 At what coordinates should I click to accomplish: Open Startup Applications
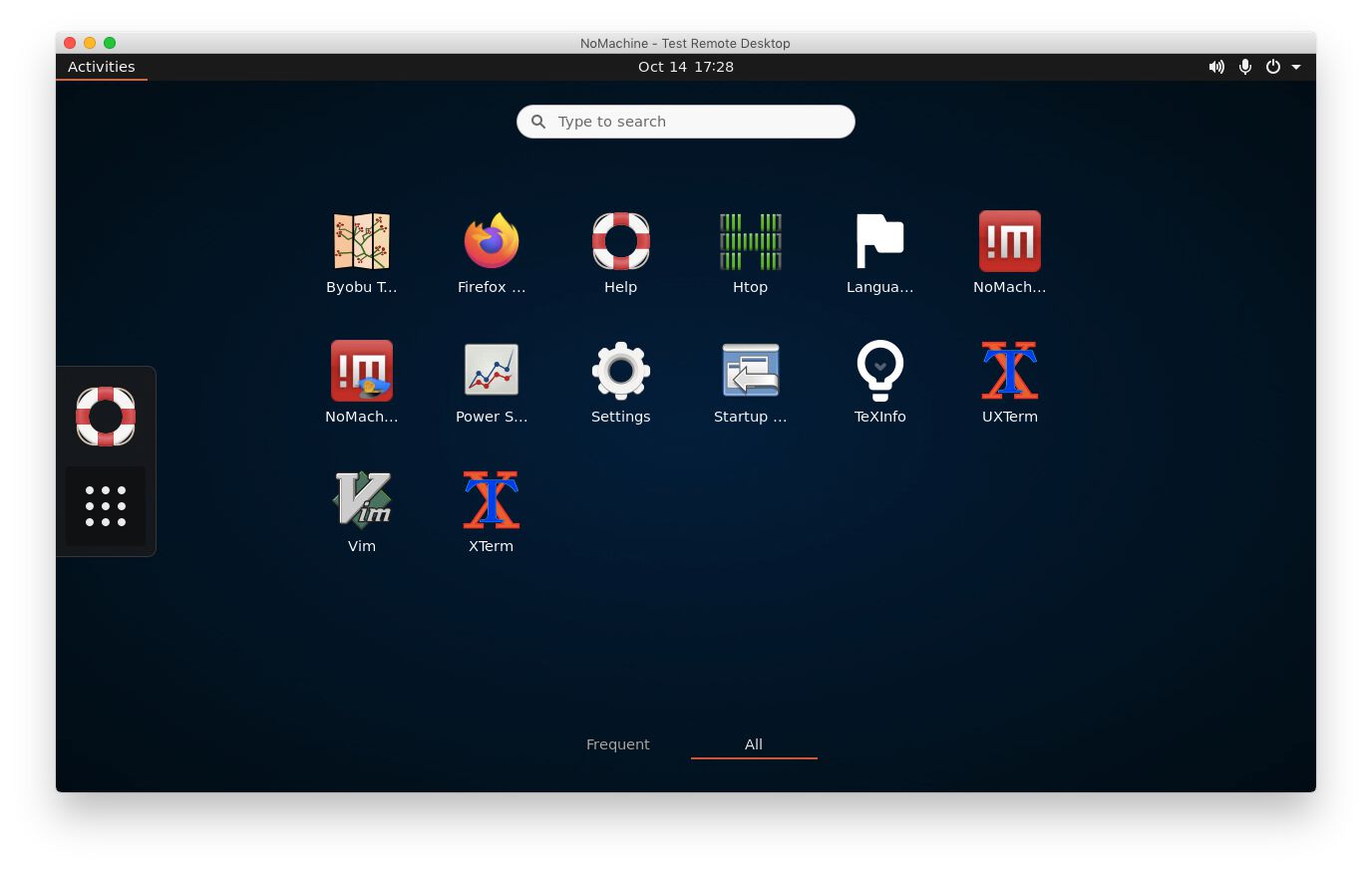(x=750, y=370)
